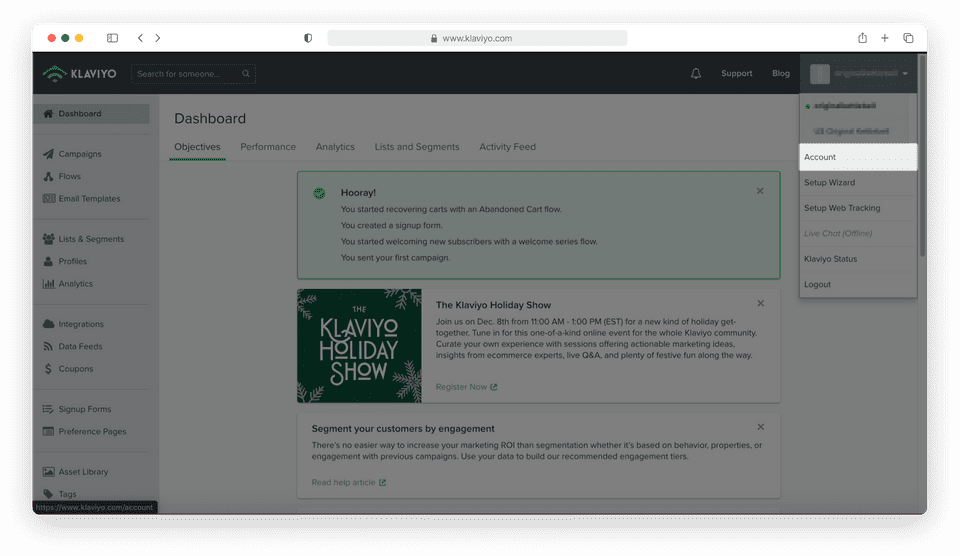Open Coupons in the sidebar
Viewport: 960px width, 556px height.
pyautogui.click(x=75, y=369)
